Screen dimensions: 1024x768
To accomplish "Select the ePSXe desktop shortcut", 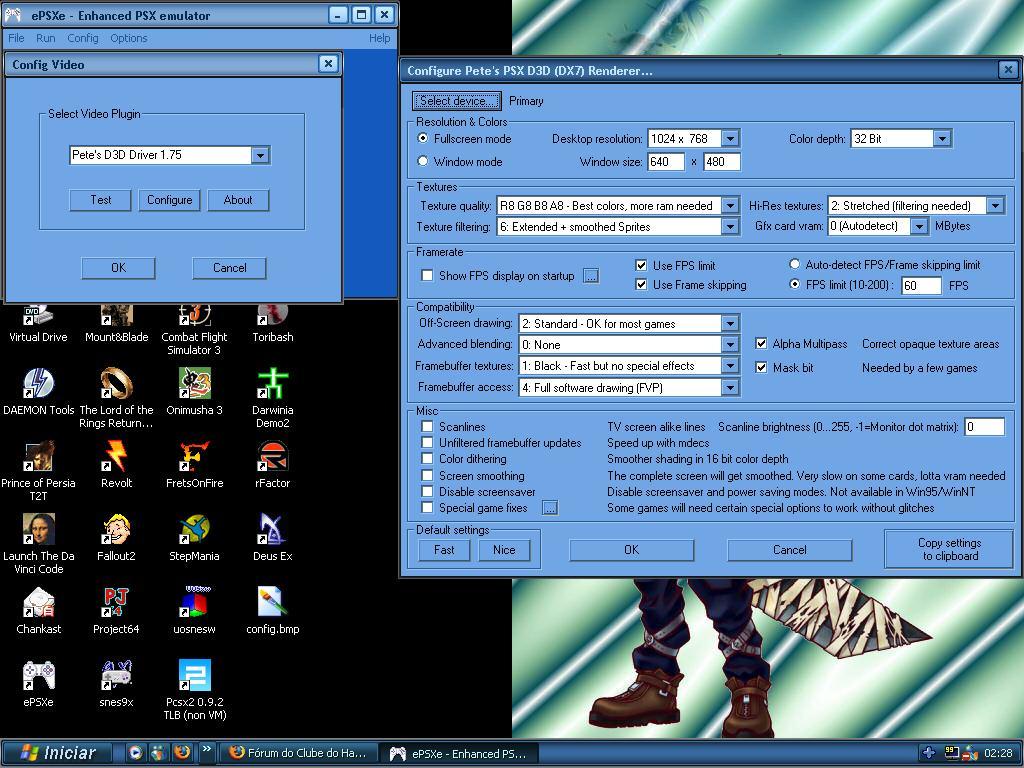I will [x=39, y=684].
